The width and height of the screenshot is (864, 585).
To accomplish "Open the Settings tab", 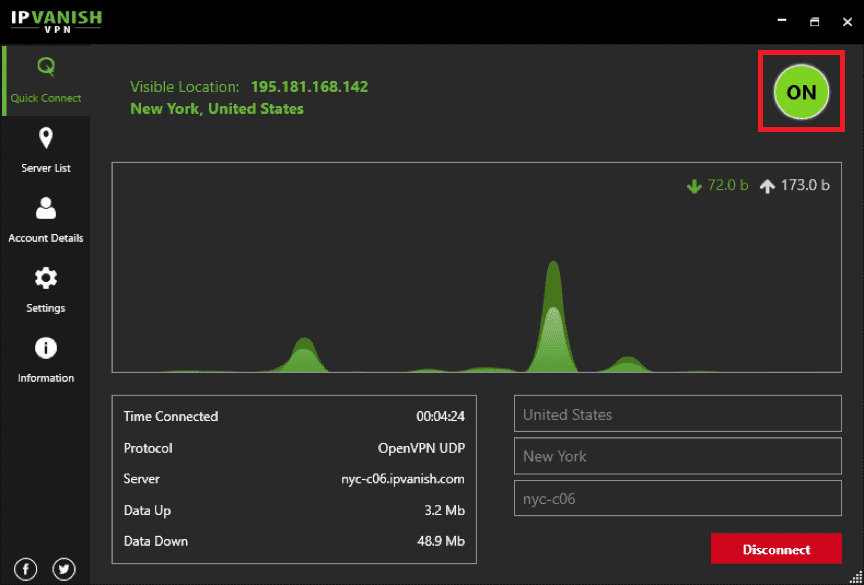I will click(x=46, y=290).
